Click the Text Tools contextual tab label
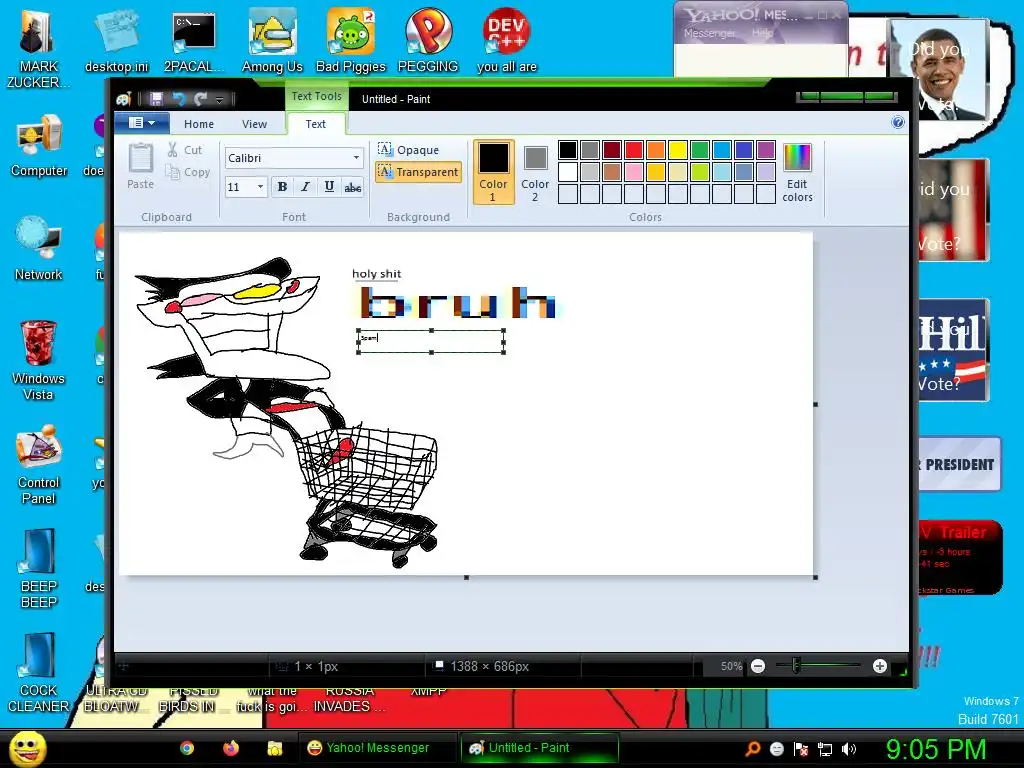This screenshot has width=1024, height=768. coord(316,96)
